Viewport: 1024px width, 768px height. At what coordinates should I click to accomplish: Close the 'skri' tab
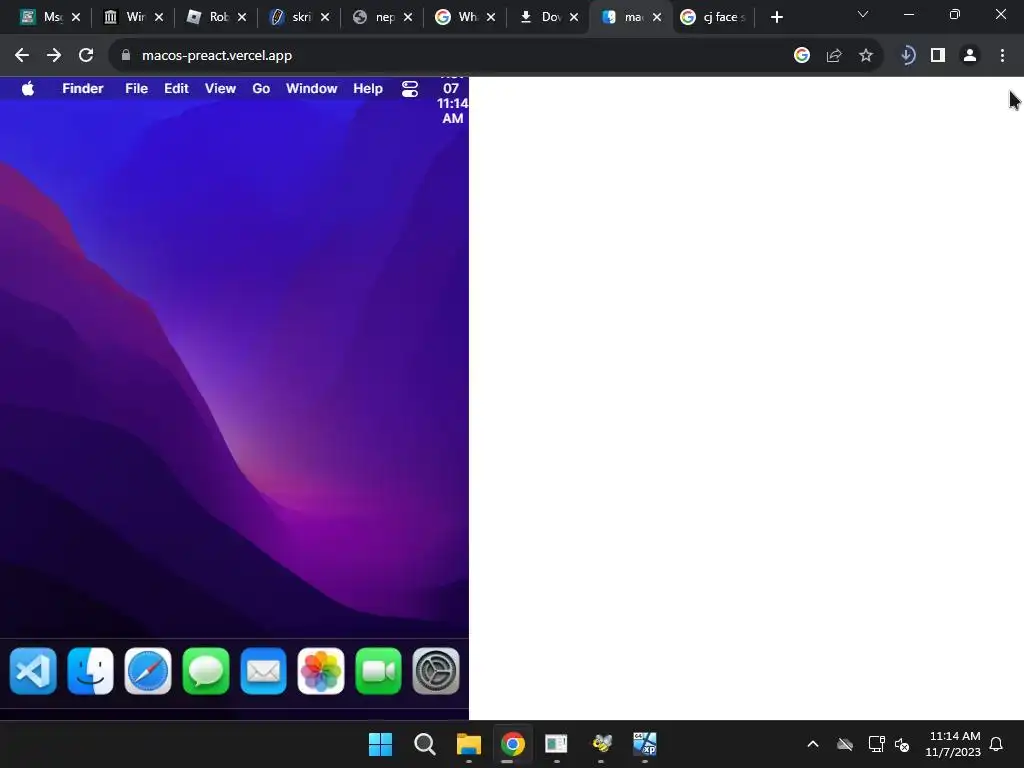click(325, 17)
